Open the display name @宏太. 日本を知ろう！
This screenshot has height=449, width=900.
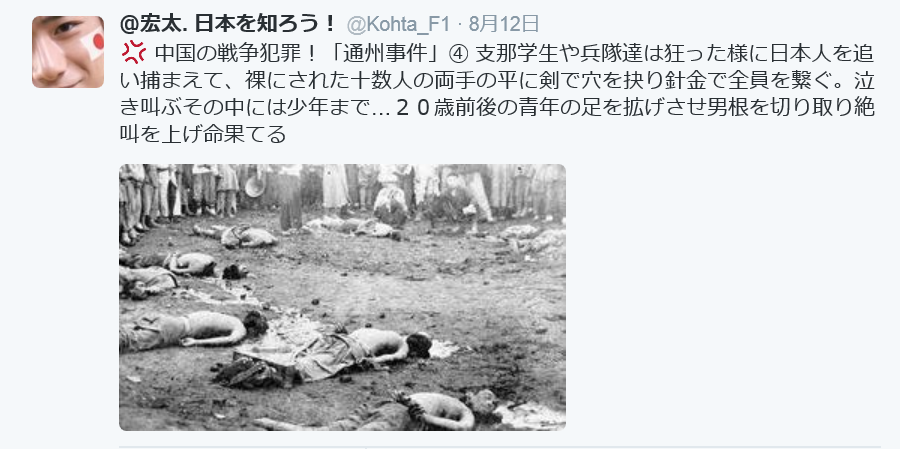tap(228, 24)
